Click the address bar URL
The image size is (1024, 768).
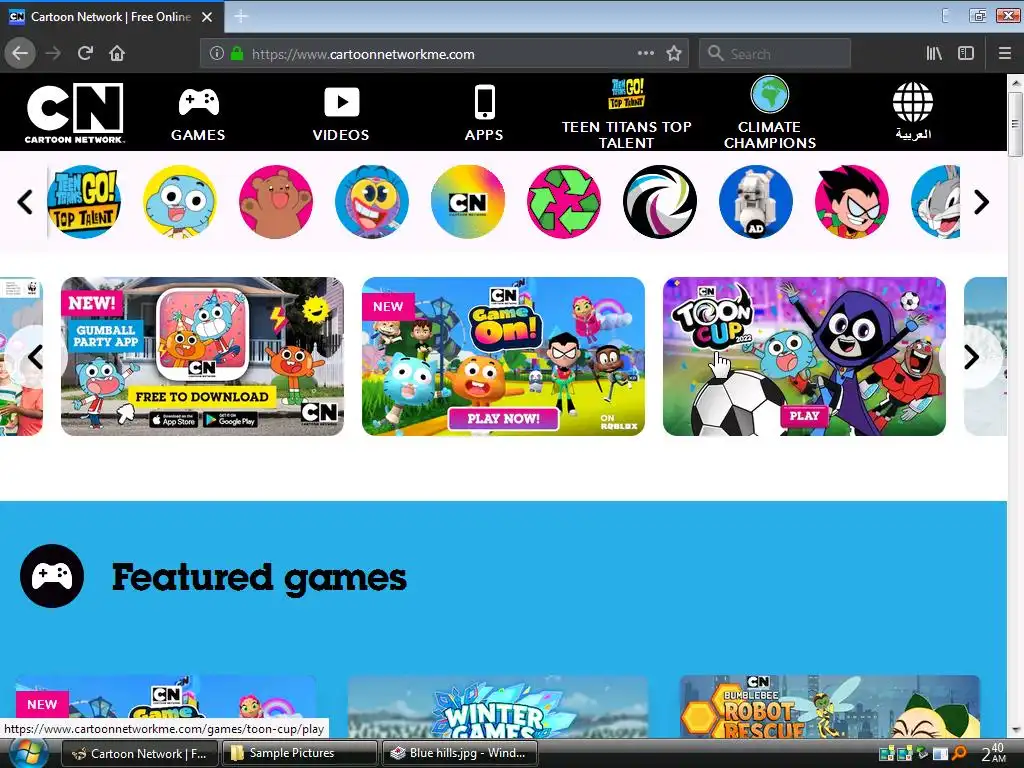(363, 54)
